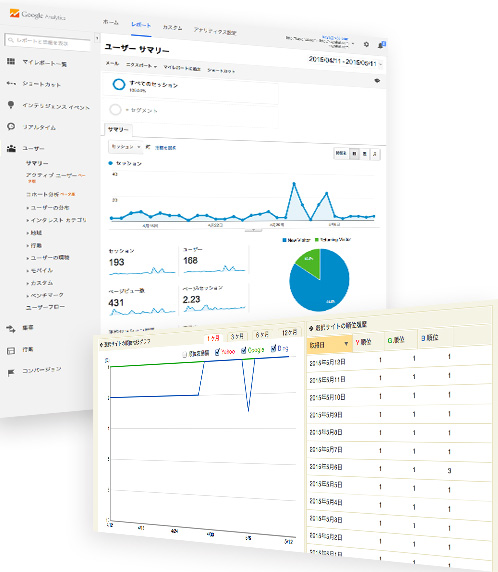This screenshot has height=572, width=498.
Task: Open 集客 acquisition arrows icon
Action: (x=11, y=329)
